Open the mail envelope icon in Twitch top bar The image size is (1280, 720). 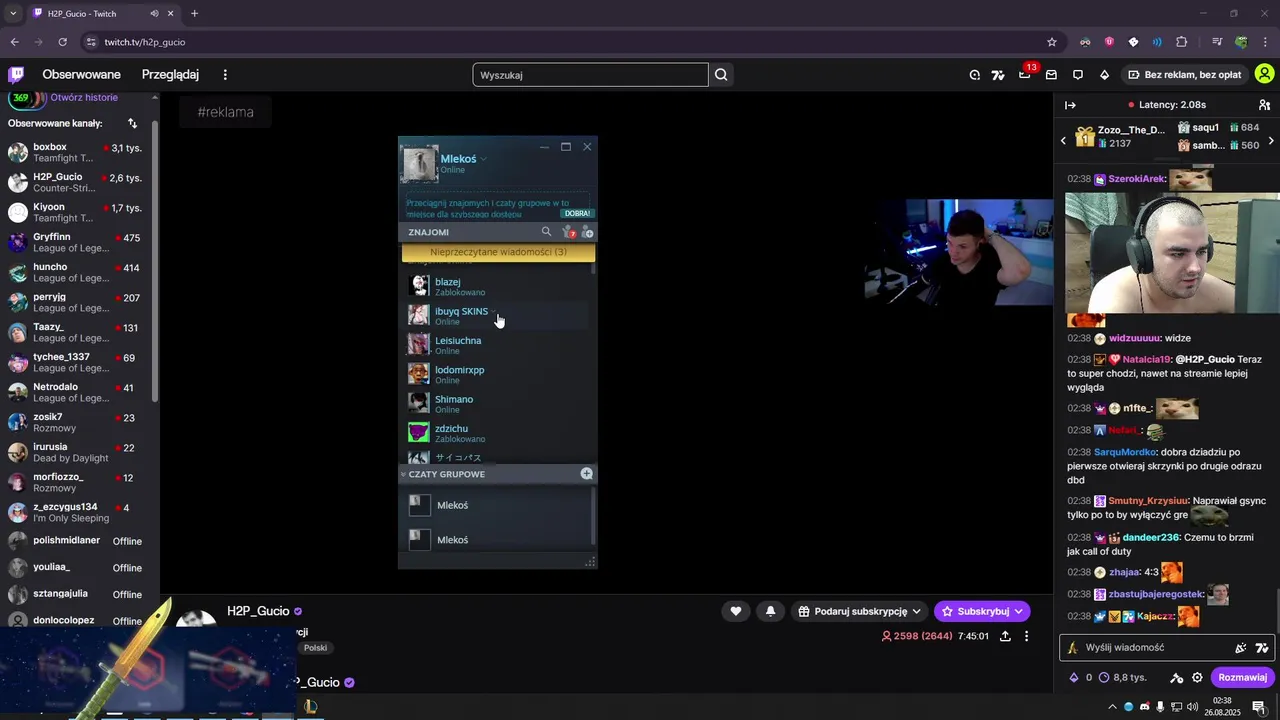[1051, 75]
